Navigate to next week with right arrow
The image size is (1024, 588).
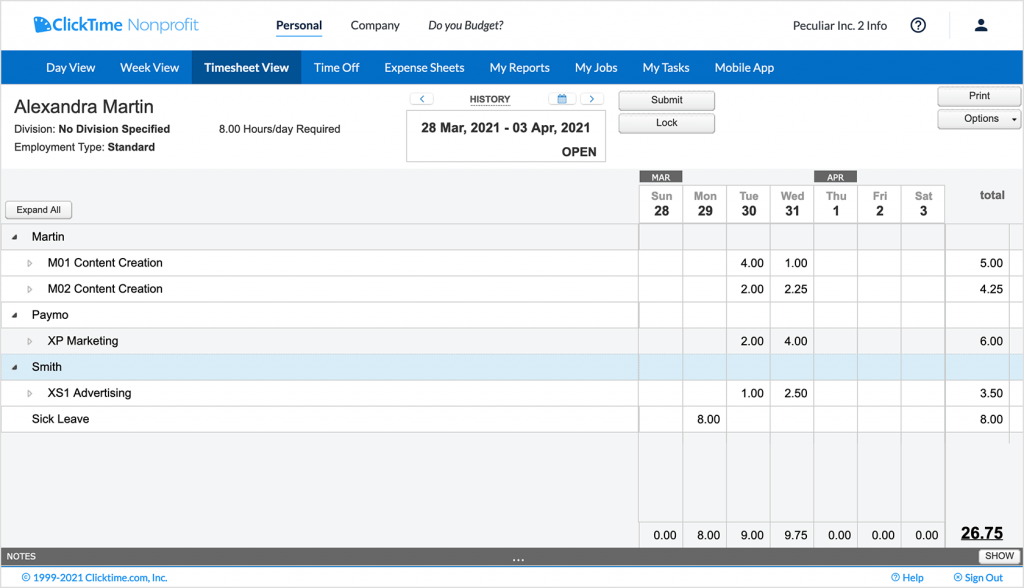tap(591, 98)
